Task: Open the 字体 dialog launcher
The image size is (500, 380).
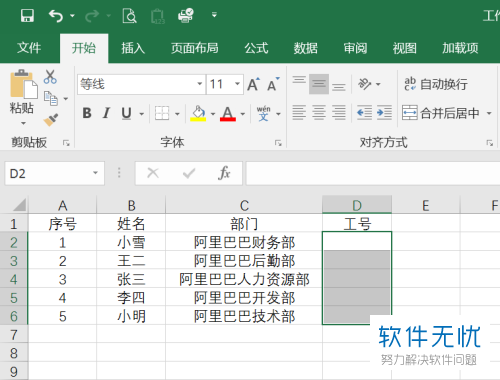Action: [278, 143]
